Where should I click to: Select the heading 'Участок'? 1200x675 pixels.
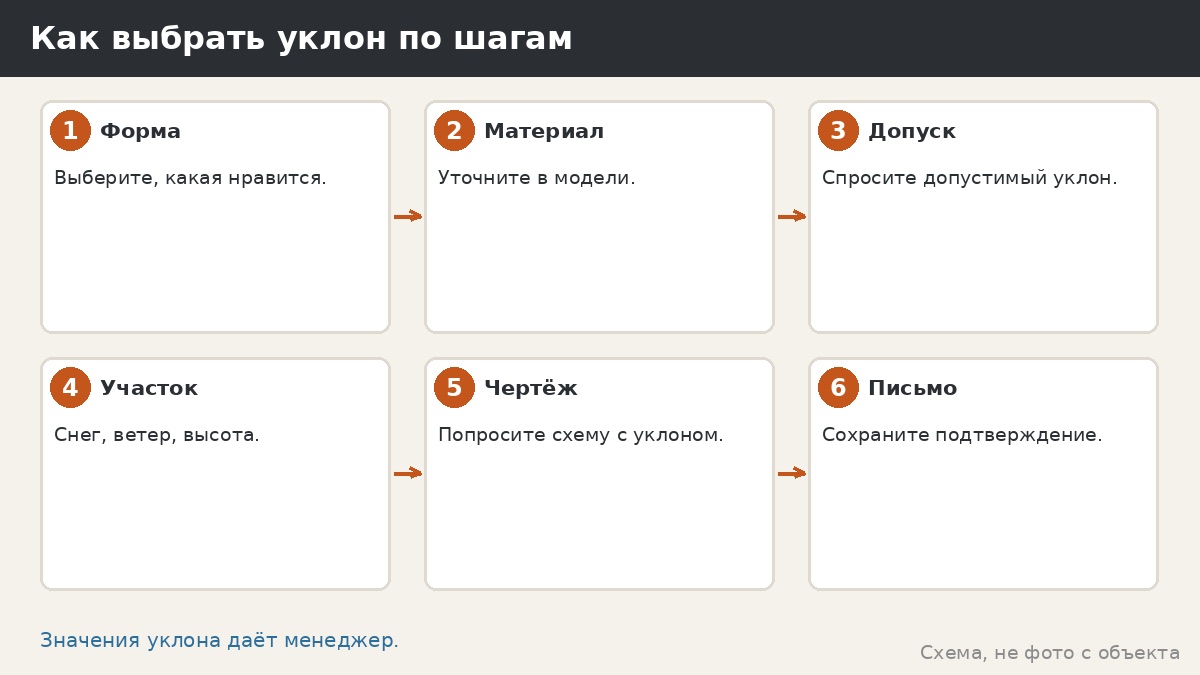(x=149, y=388)
